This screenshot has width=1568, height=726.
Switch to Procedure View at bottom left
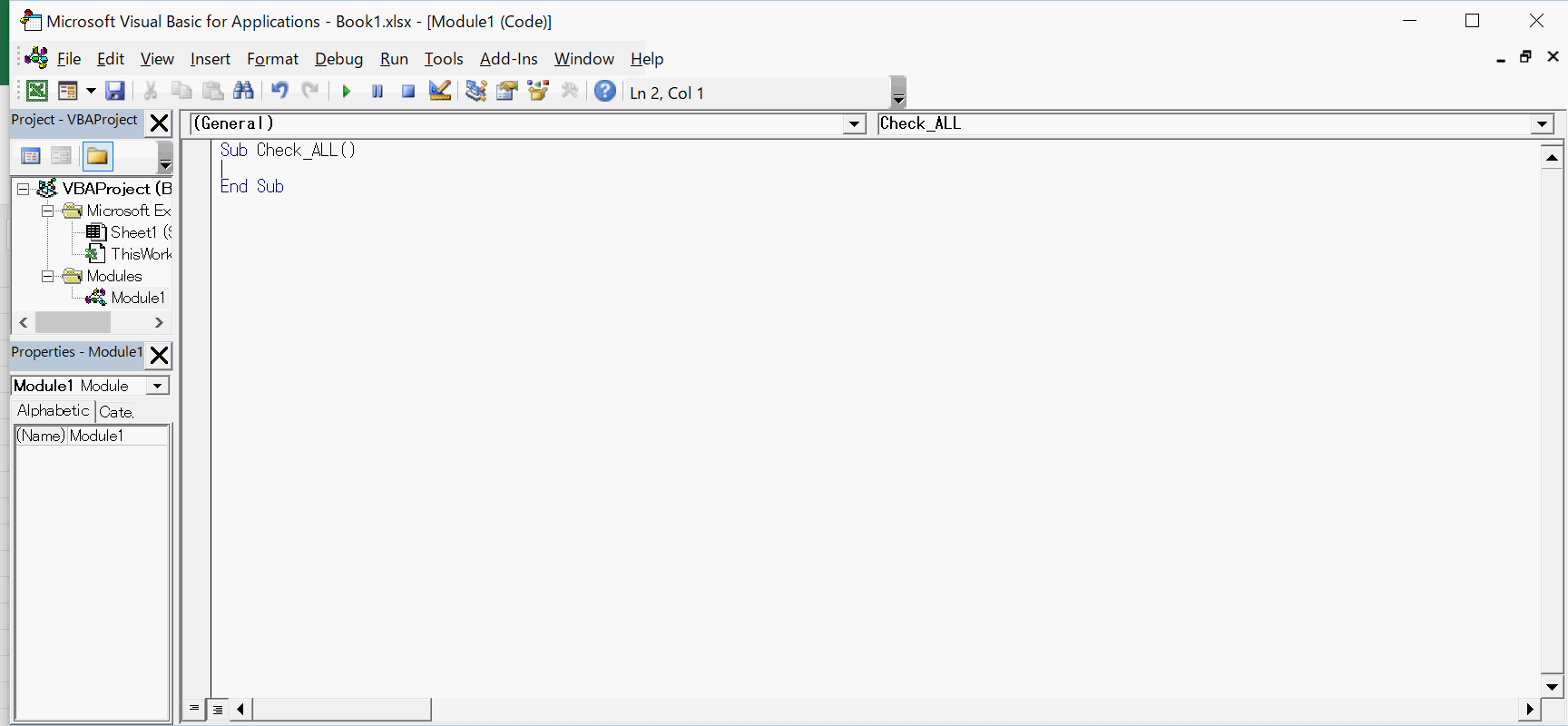click(x=194, y=709)
